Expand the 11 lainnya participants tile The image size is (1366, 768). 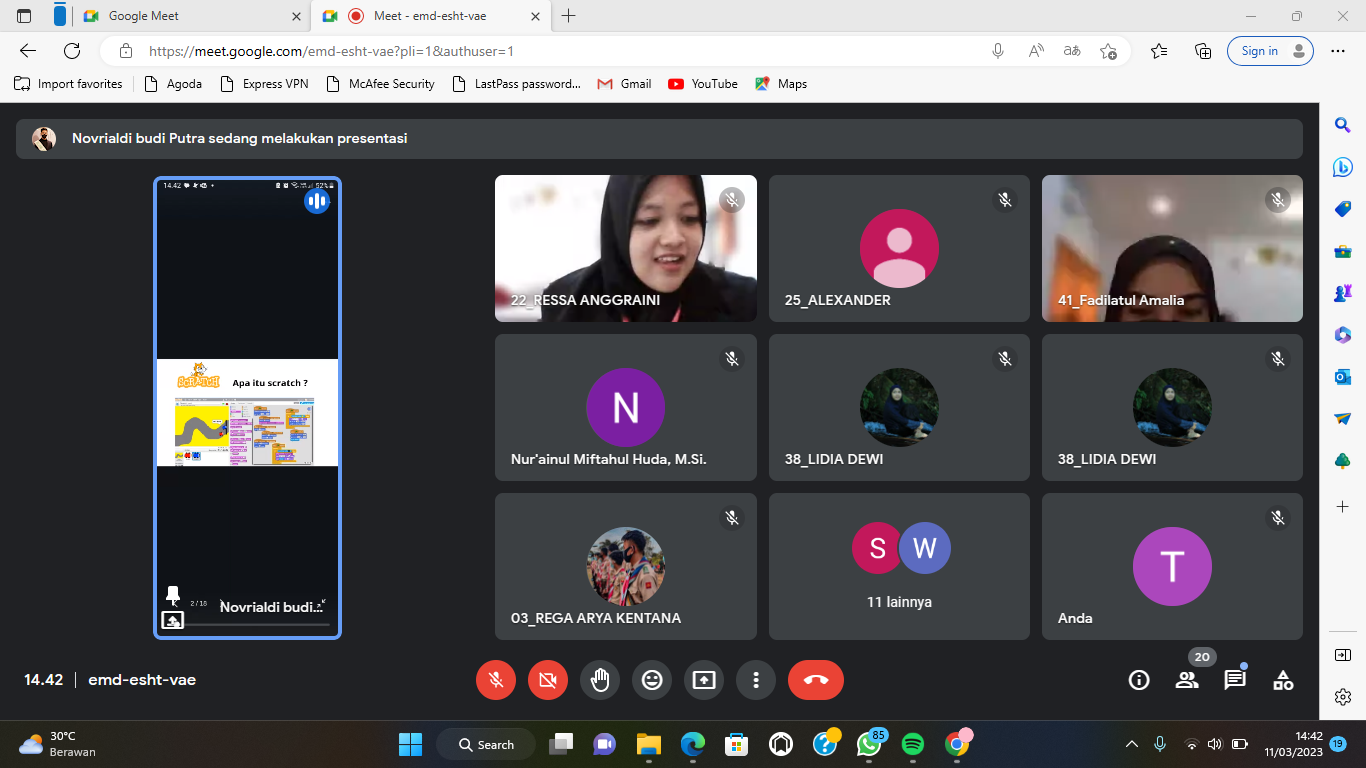(x=899, y=566)
